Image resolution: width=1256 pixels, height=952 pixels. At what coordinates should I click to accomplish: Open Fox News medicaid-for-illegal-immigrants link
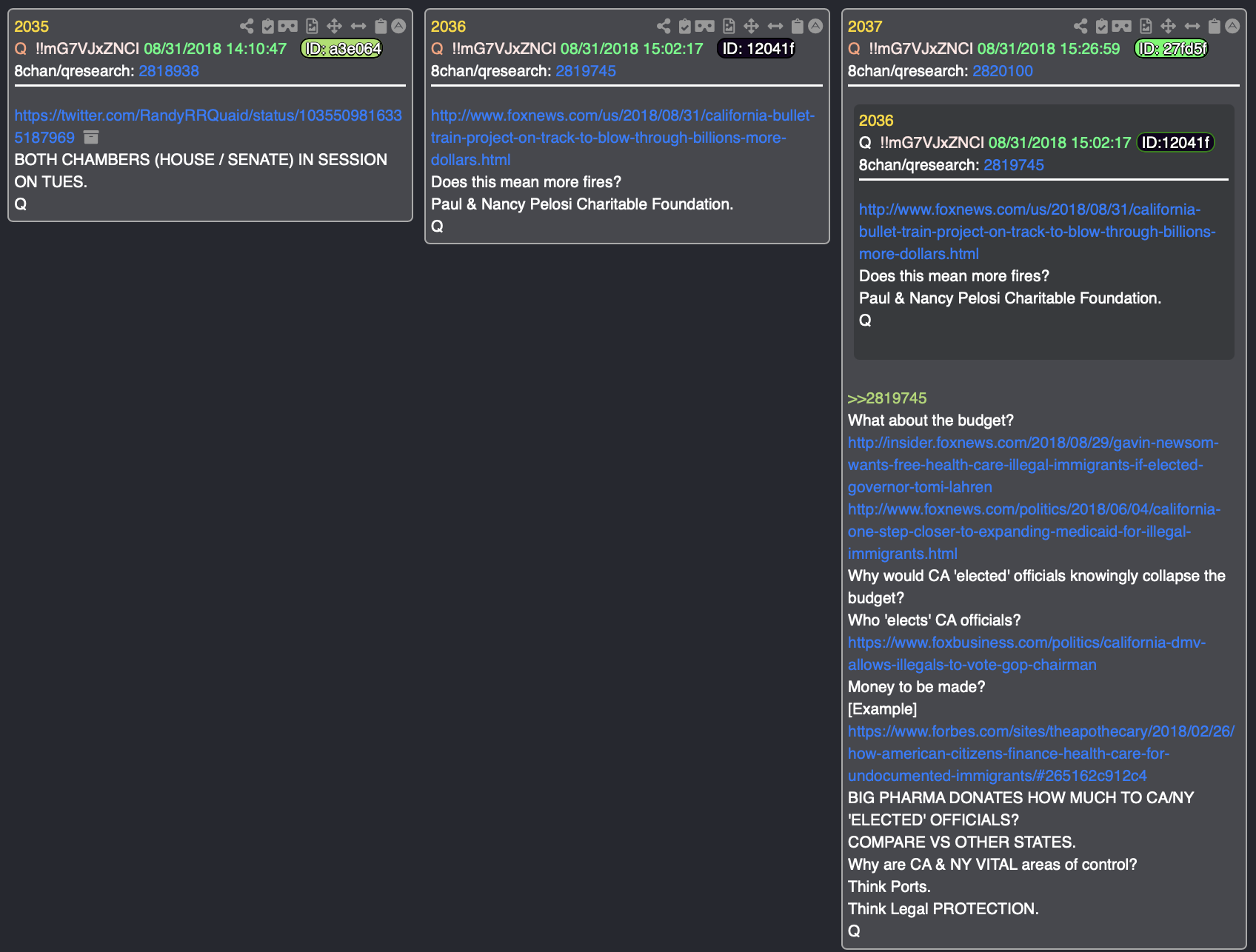pos(1034,532)
